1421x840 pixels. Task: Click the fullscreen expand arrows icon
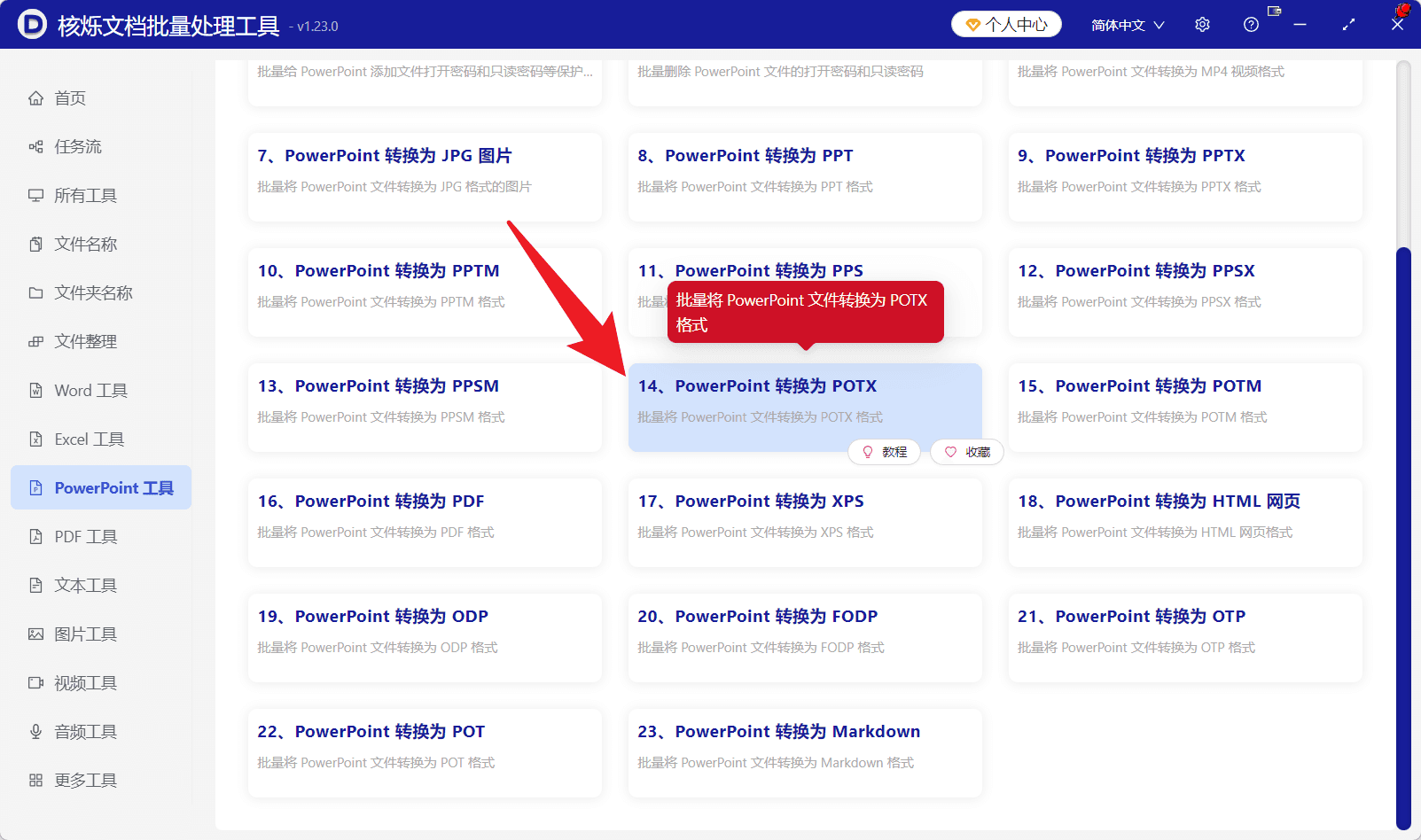click(1348, 25)
